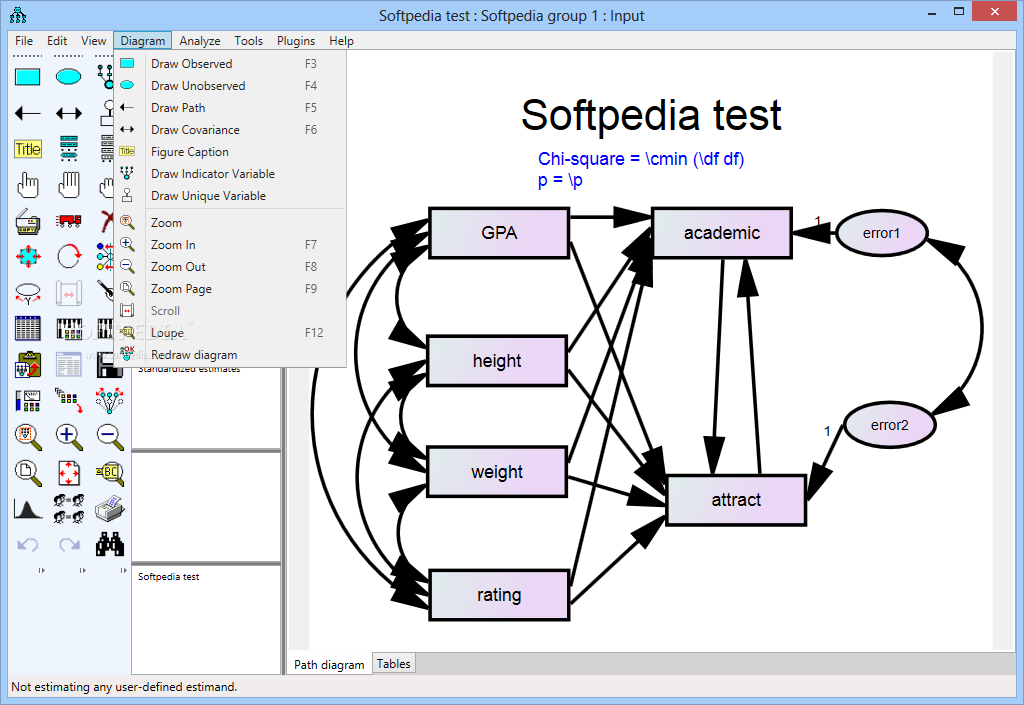Switch to the Tables tab

394,663
